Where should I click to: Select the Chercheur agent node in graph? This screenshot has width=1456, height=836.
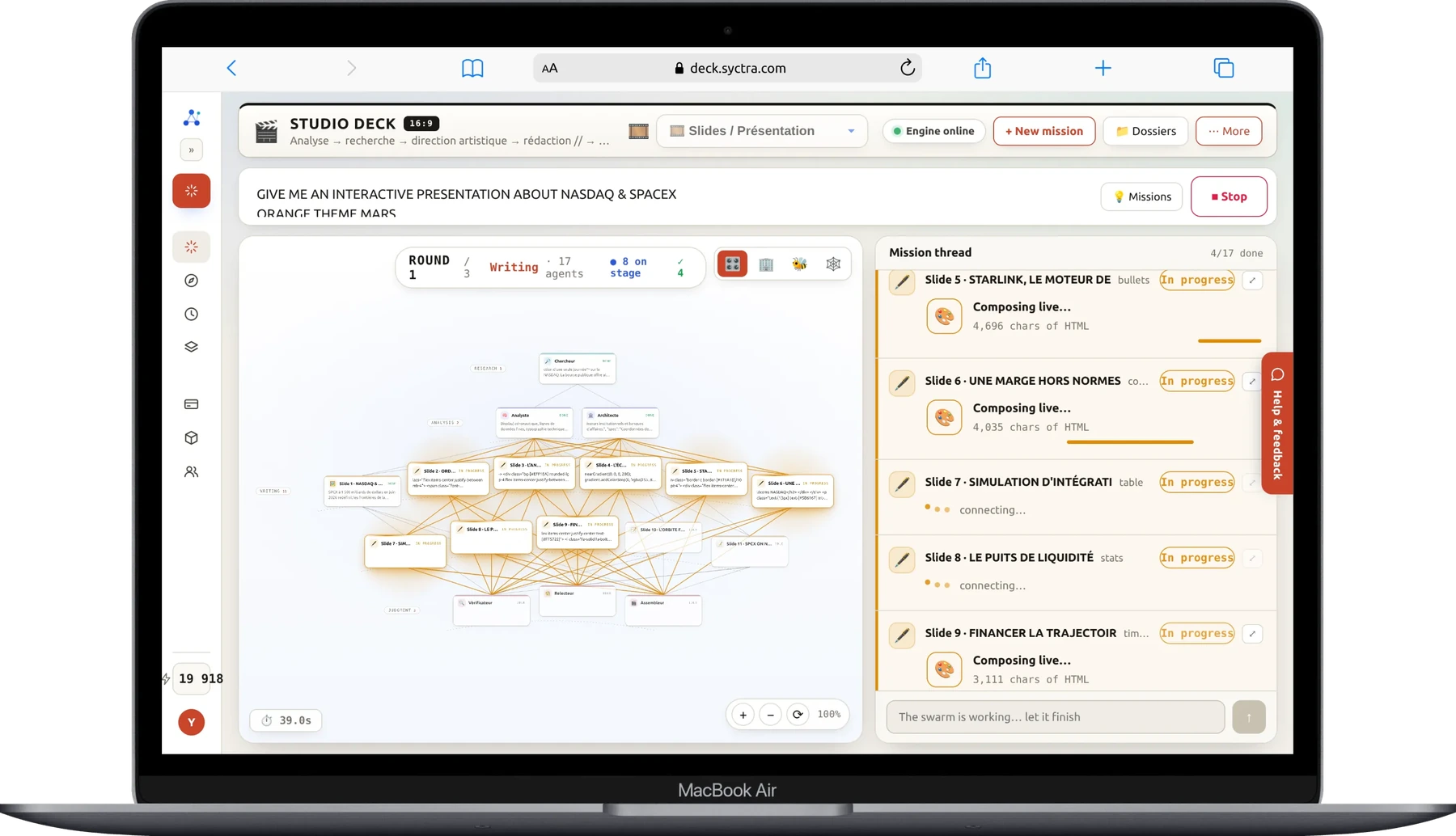[x=578, y=369]
